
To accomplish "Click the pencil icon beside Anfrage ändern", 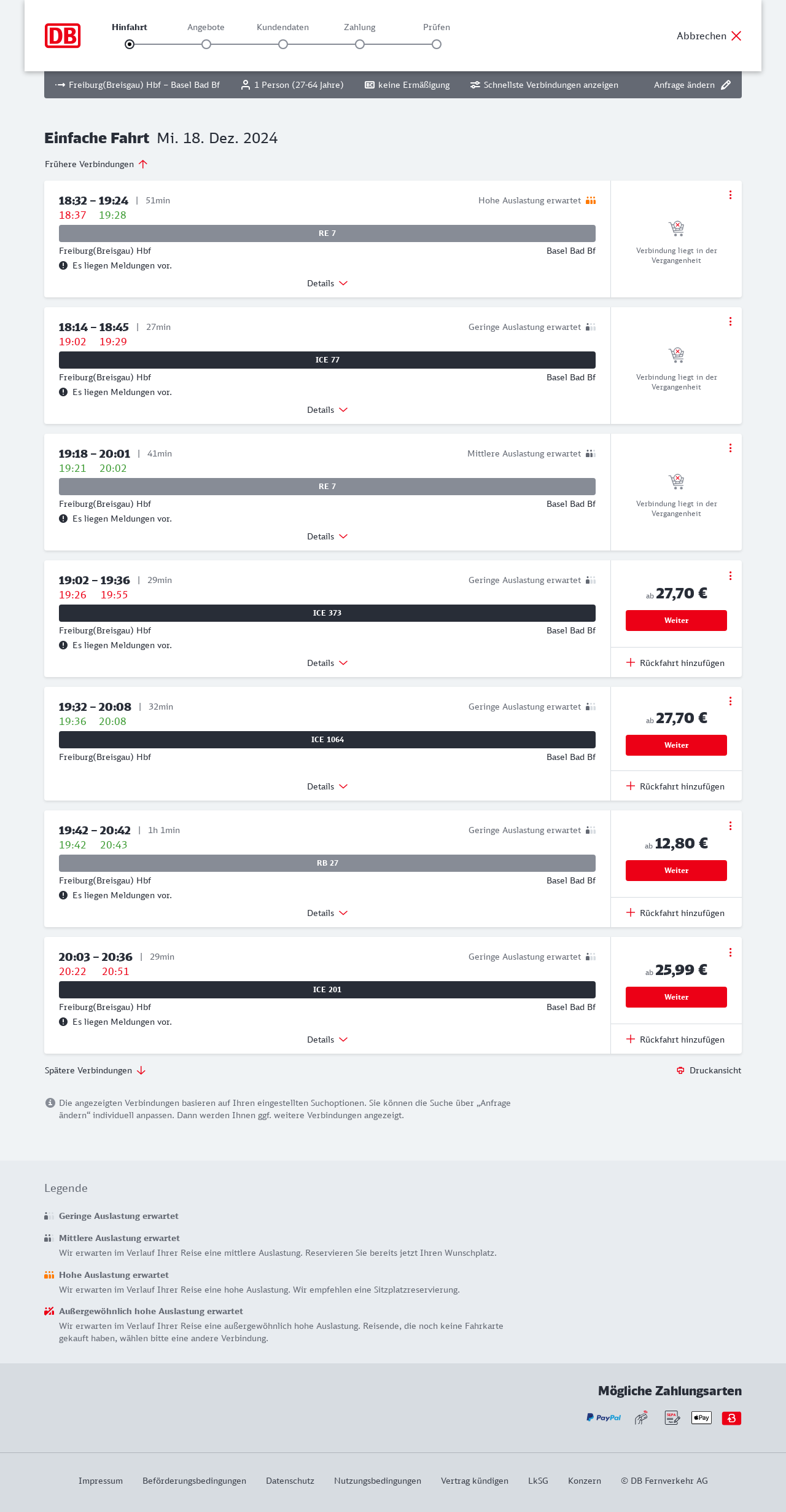I will click(726, 85).
